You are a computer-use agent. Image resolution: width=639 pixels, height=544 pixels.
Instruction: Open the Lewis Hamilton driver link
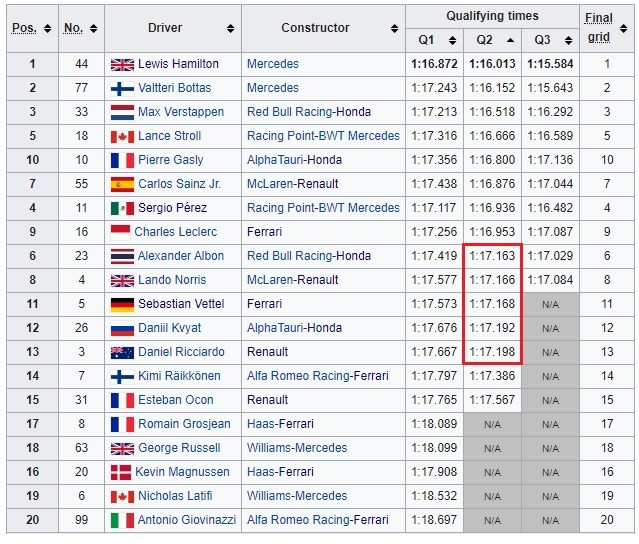(178, 64)
